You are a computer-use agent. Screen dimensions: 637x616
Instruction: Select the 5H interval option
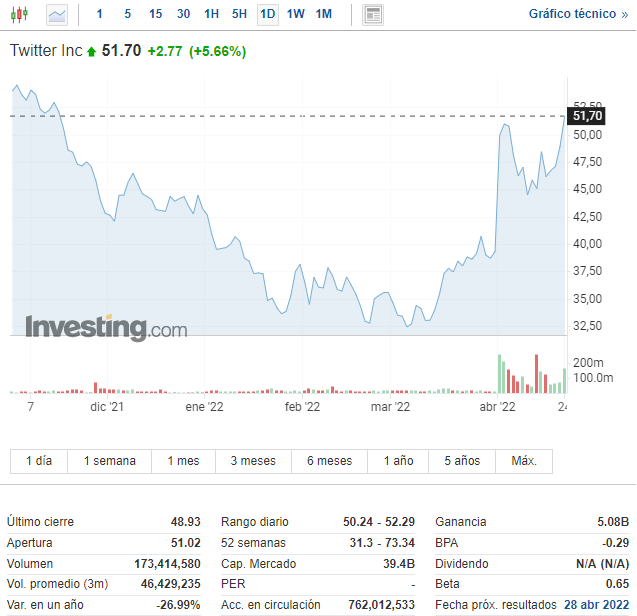(x=239, y=14)
